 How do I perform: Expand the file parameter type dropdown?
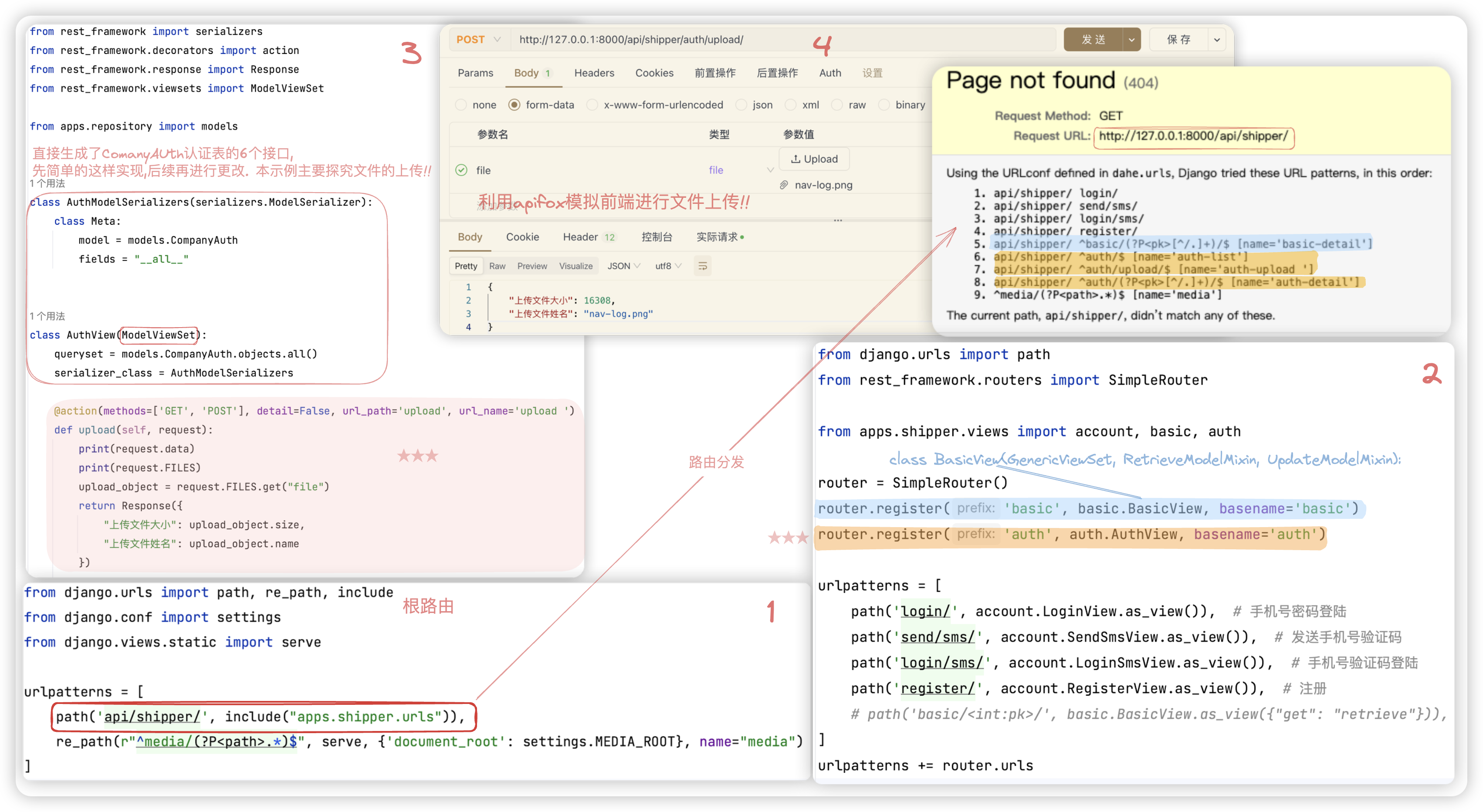click(x=770, y=170)
